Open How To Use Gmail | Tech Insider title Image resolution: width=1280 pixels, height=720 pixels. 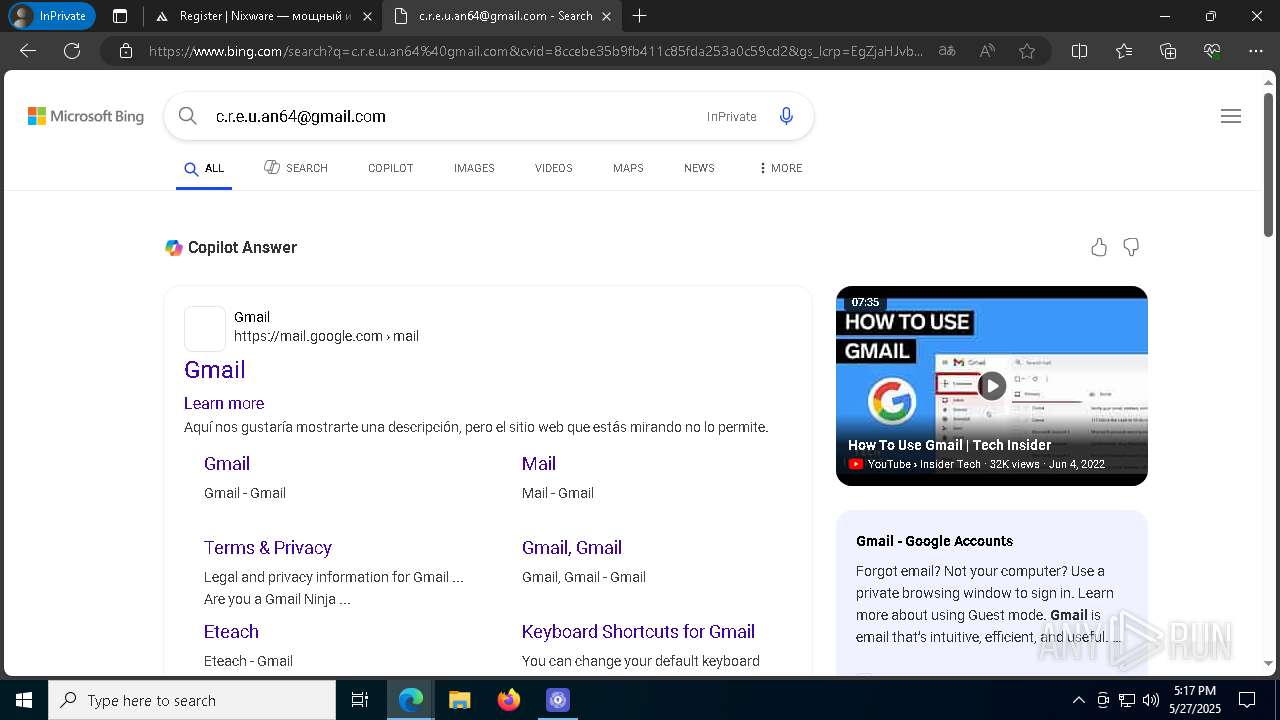pos(949,445)
